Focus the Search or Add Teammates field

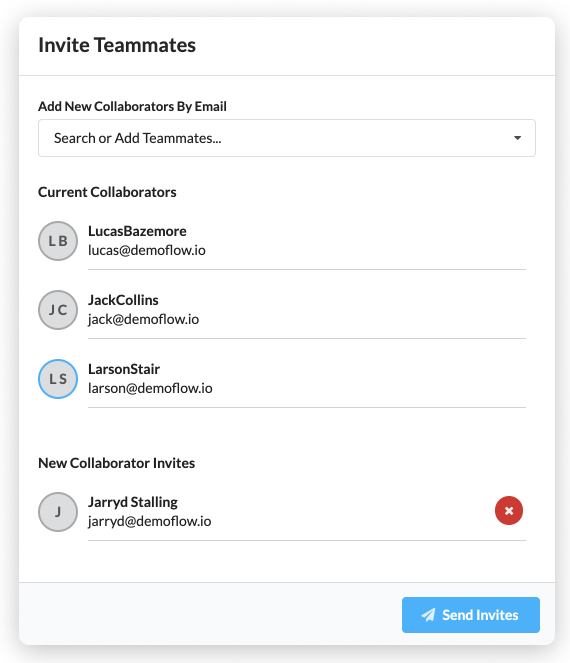[x=287, y=138]
